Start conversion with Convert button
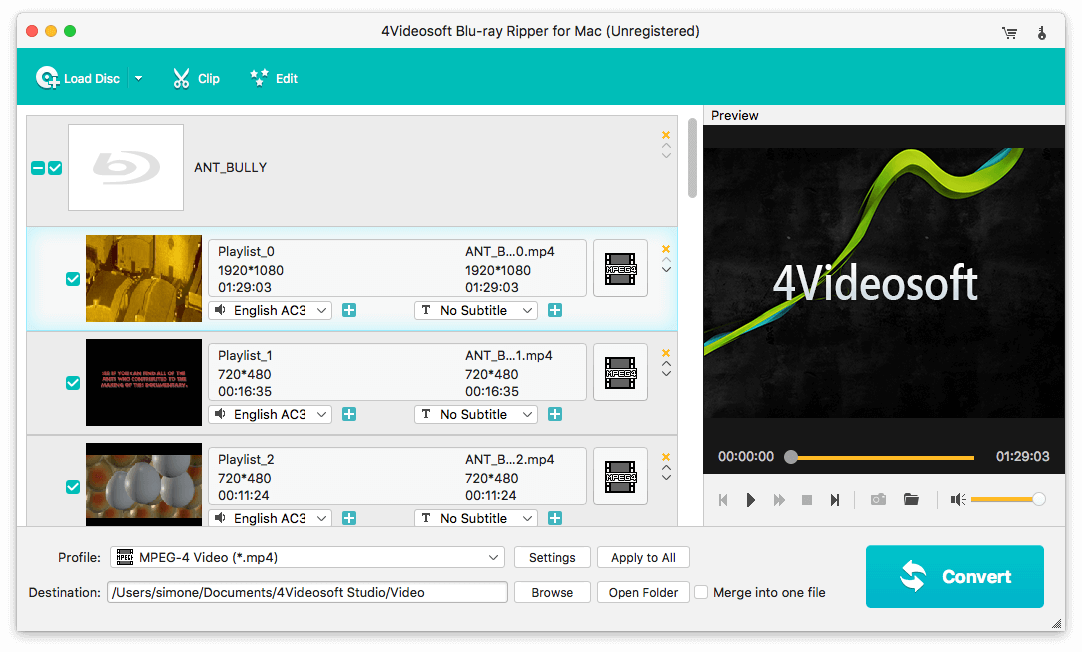This screenshot has height=652, width=1082. [954, 576]
